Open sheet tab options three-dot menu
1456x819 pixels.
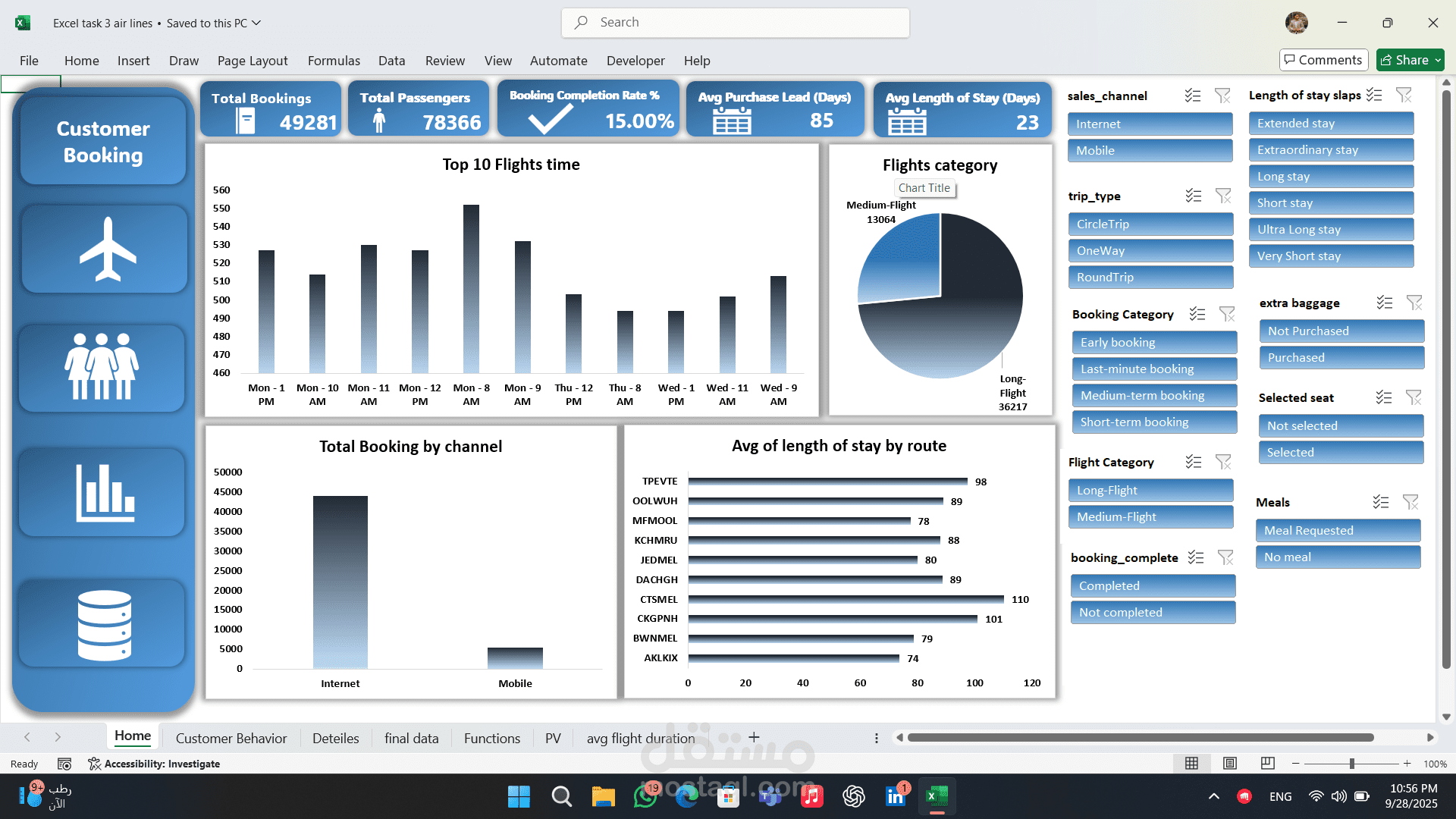(876, 738)
